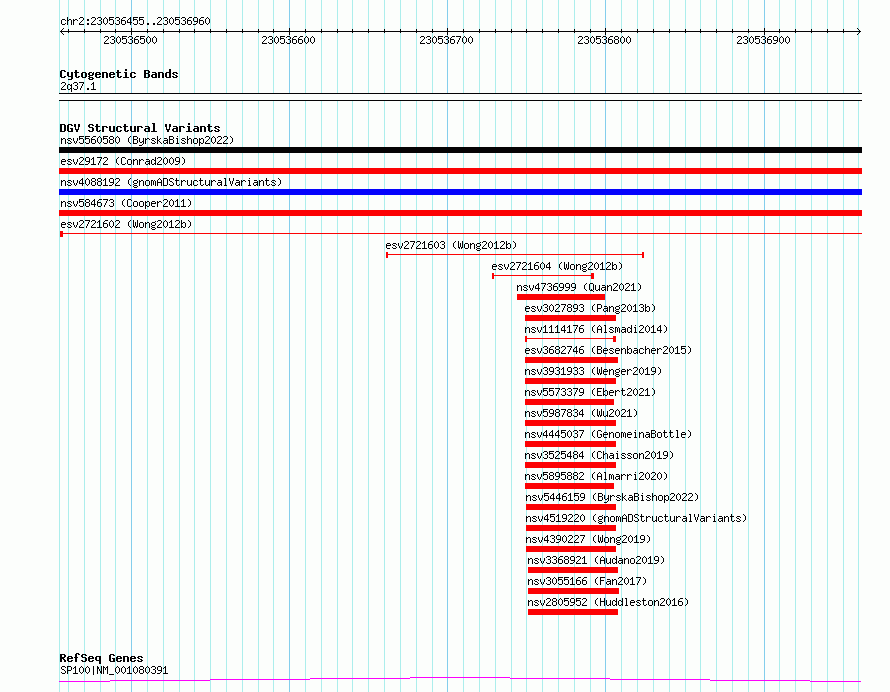This screenshot has height=692, width=890.
Task: Click ruler position 230536800
Action: [x=604, y=40]
